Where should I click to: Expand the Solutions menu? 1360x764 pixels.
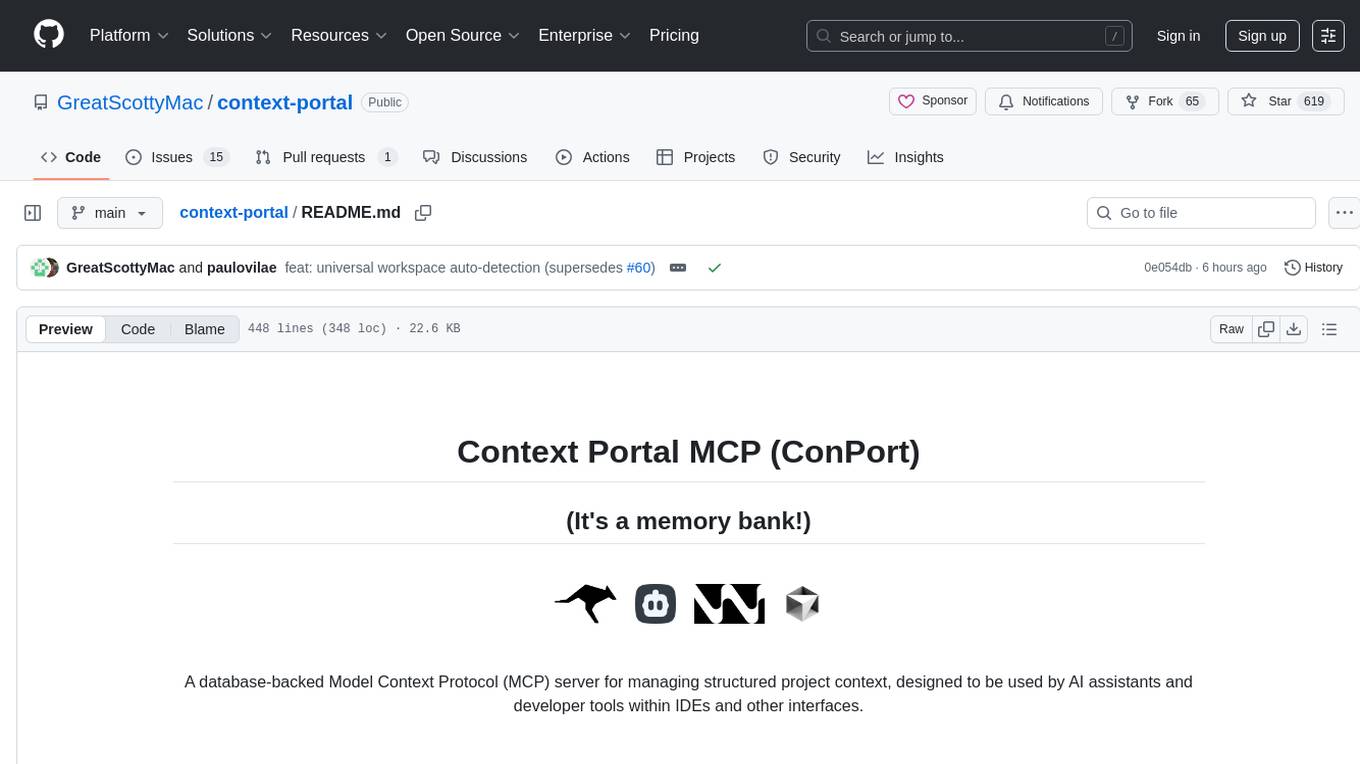click(230, 35)
